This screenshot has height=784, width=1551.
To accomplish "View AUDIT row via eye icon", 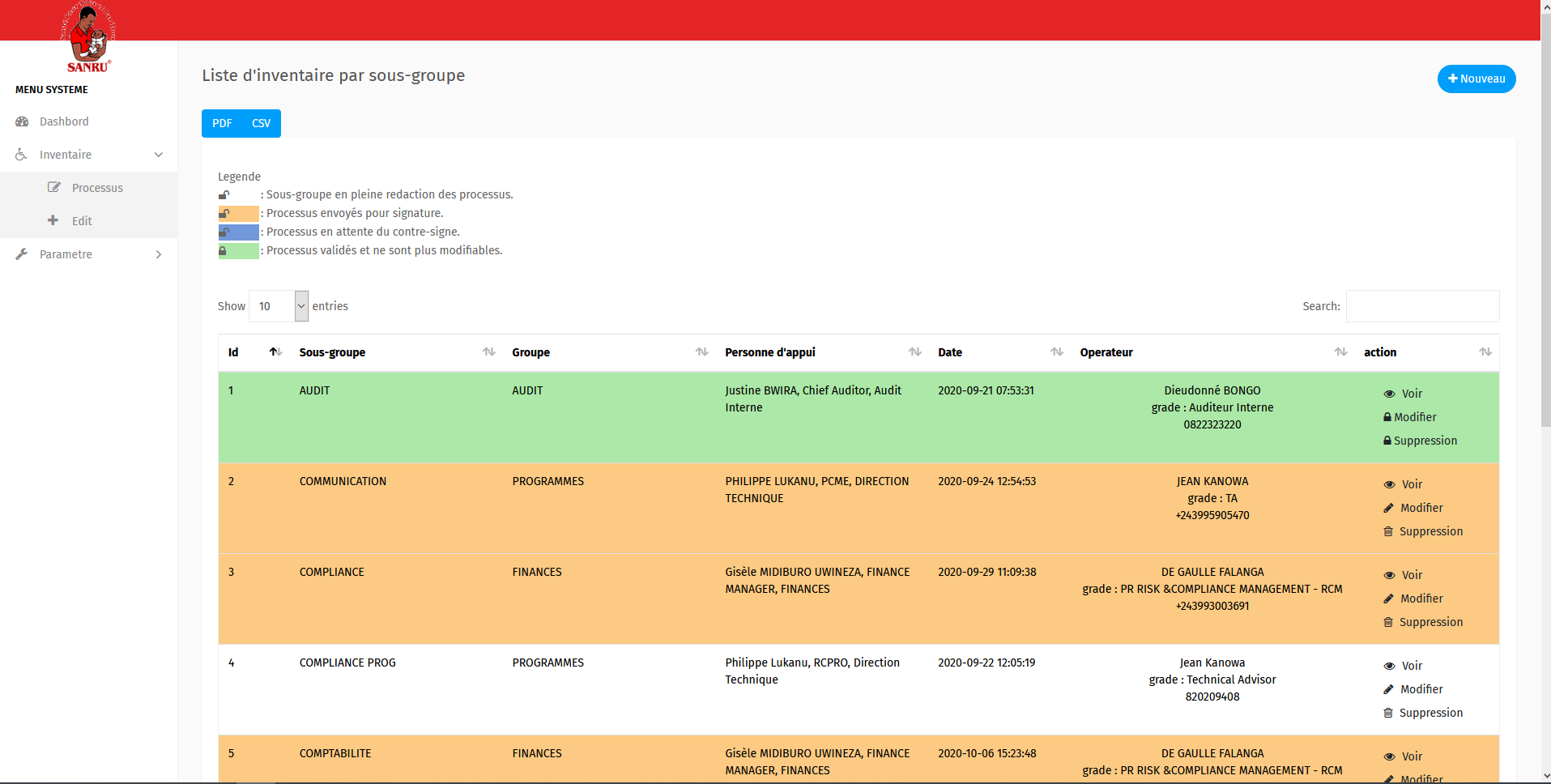I will coord(1389,394).
